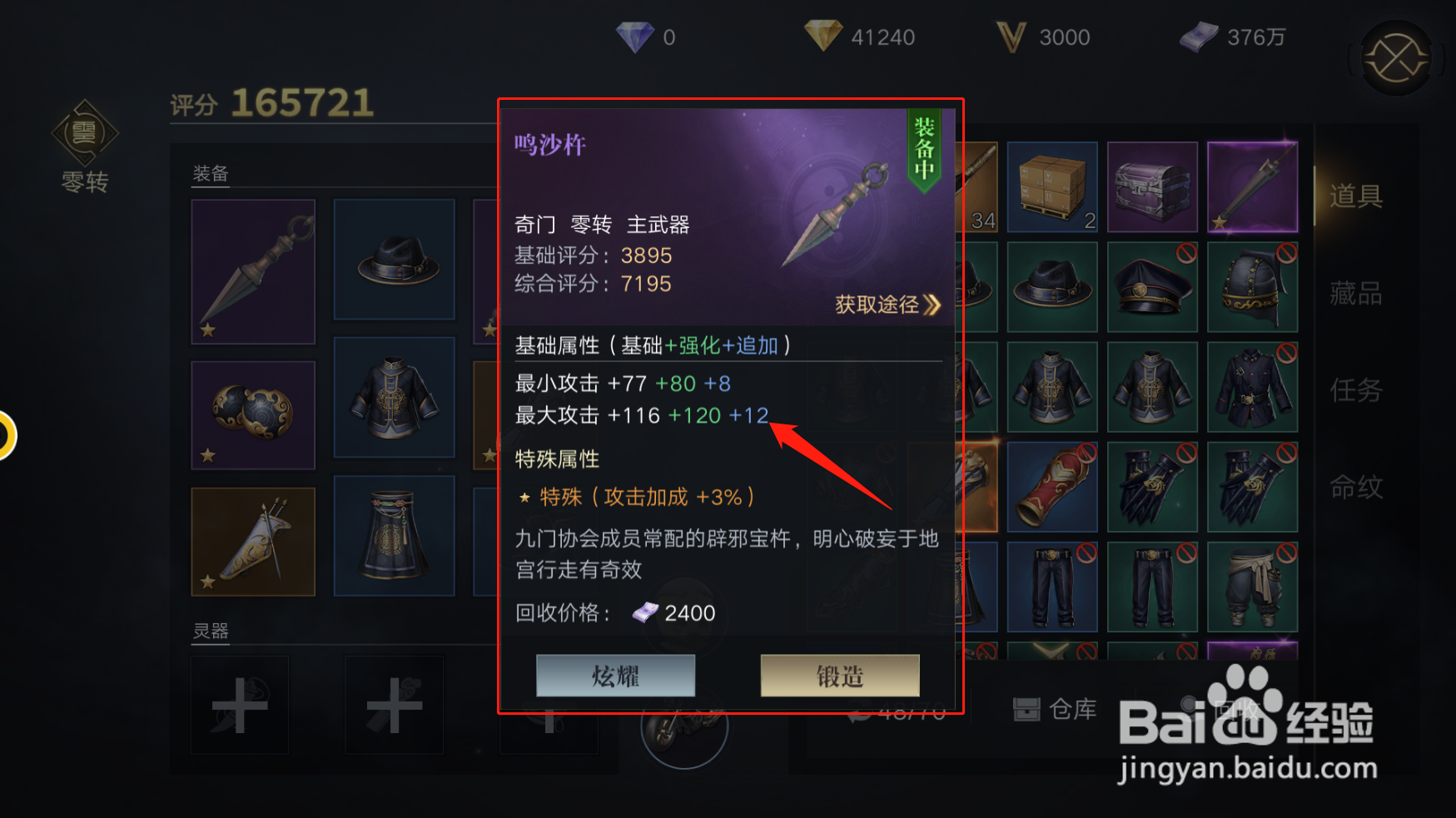Viewport: 1456px width, 818px height.
Task: Select the equipped twin orbs slot
Action: coord(253,414)
